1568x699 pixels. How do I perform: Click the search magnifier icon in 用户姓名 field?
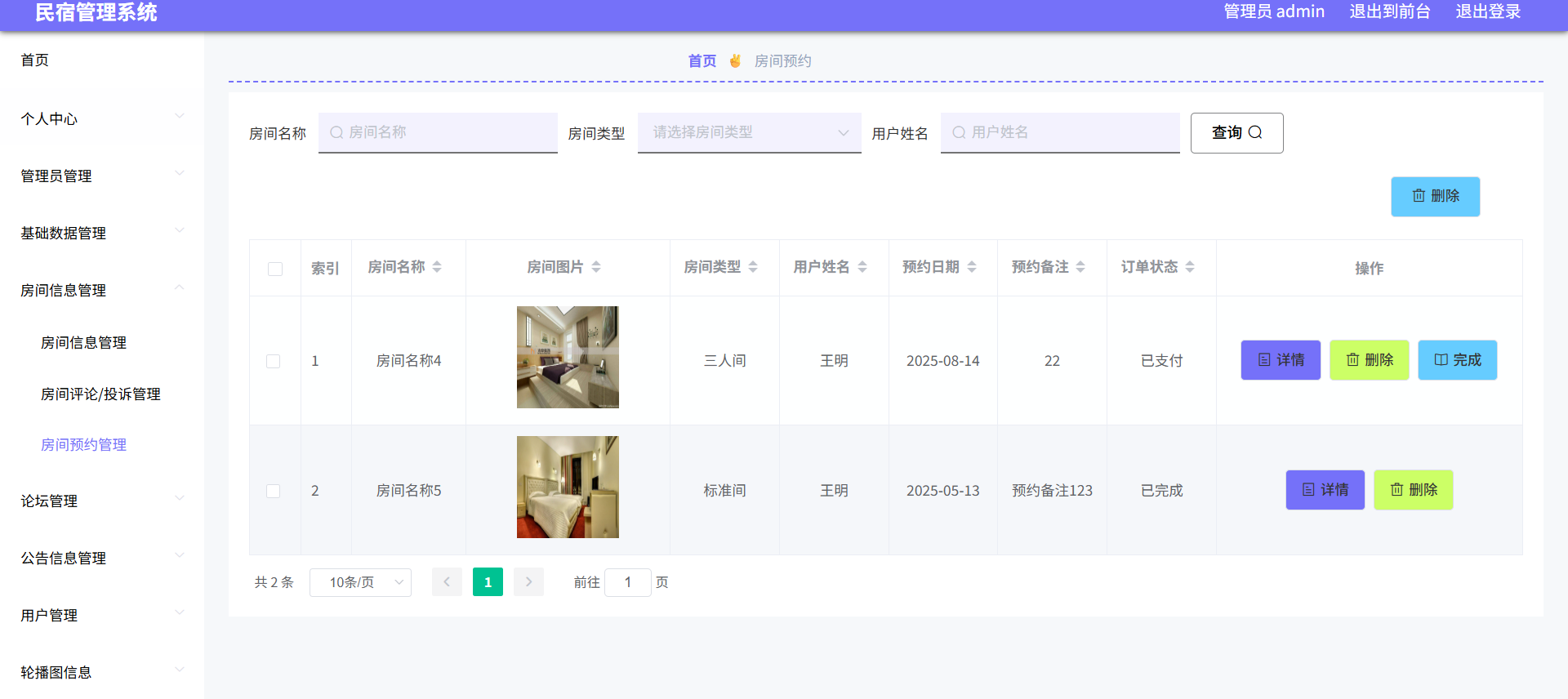pos(959,132)
